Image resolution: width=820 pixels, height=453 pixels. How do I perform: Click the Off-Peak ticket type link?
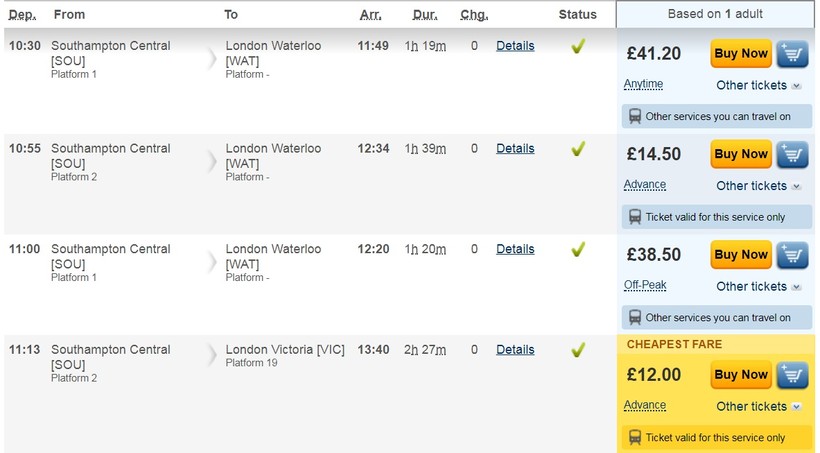coord(645,285)
